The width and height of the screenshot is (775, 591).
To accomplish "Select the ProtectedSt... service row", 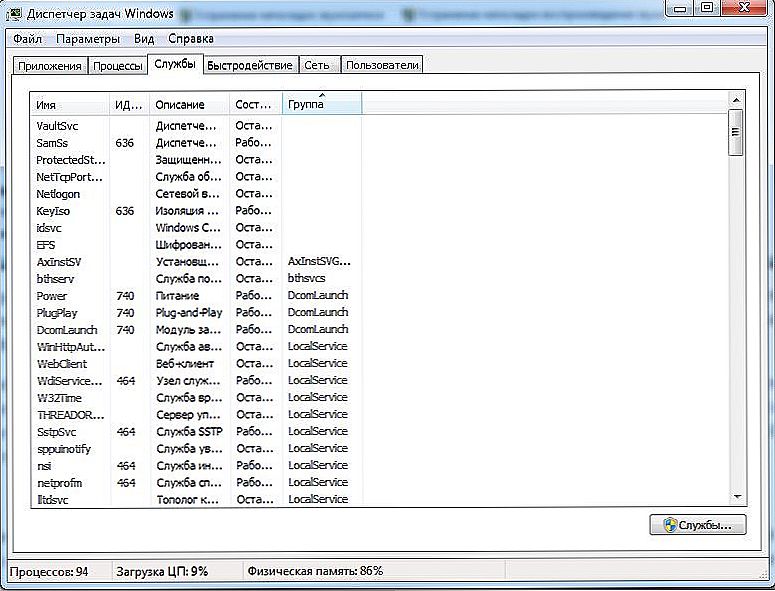I will pos(196,160).
